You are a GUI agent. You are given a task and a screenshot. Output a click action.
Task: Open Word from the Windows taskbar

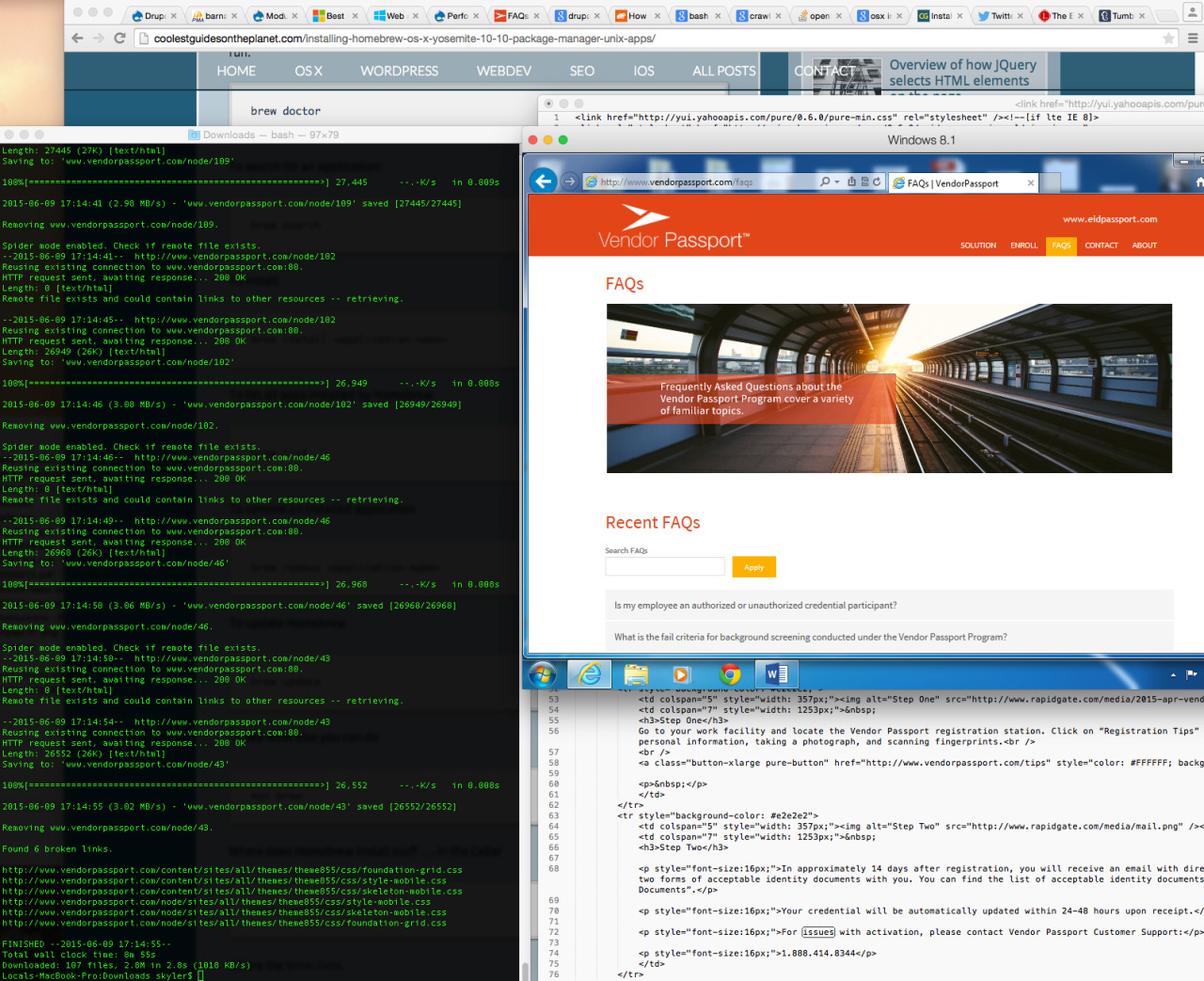[777, 674]
